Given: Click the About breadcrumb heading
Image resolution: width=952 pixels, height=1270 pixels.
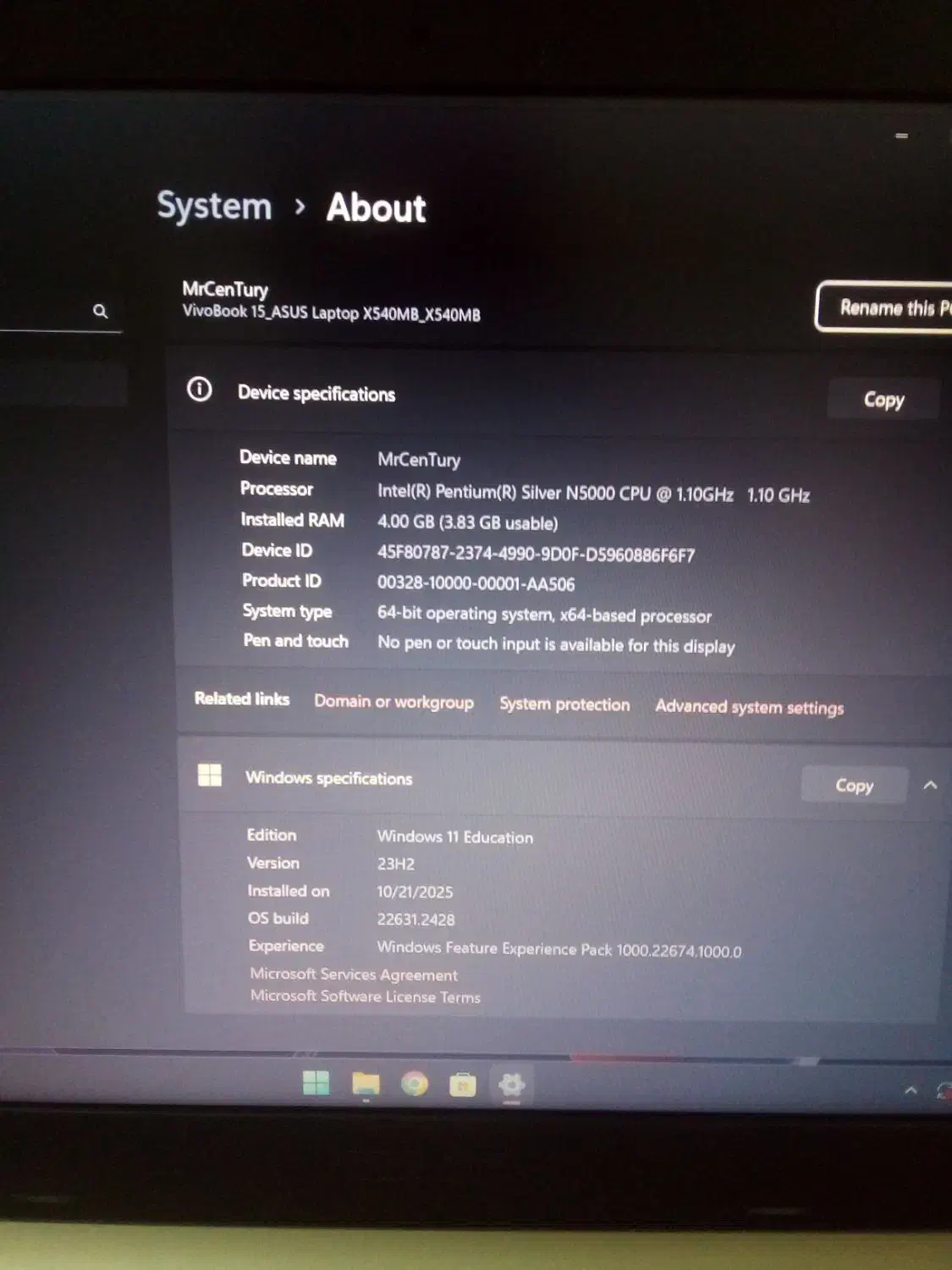Looking at the screenshot, I should coord(377,208).
